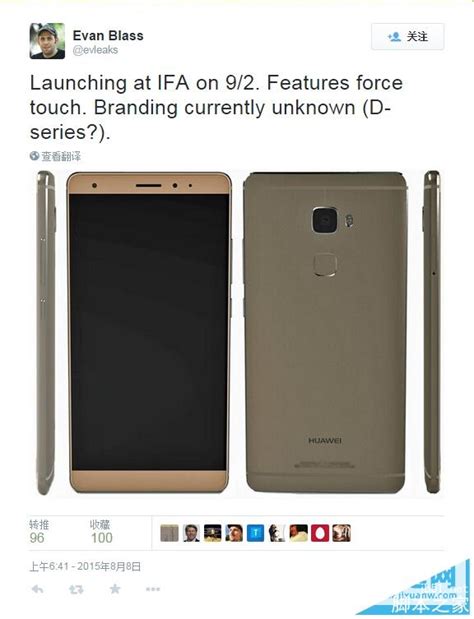The width and height of the screenshot is (474, 619).
Task: Open the three-dot more options icon
Action: point(153,589)
